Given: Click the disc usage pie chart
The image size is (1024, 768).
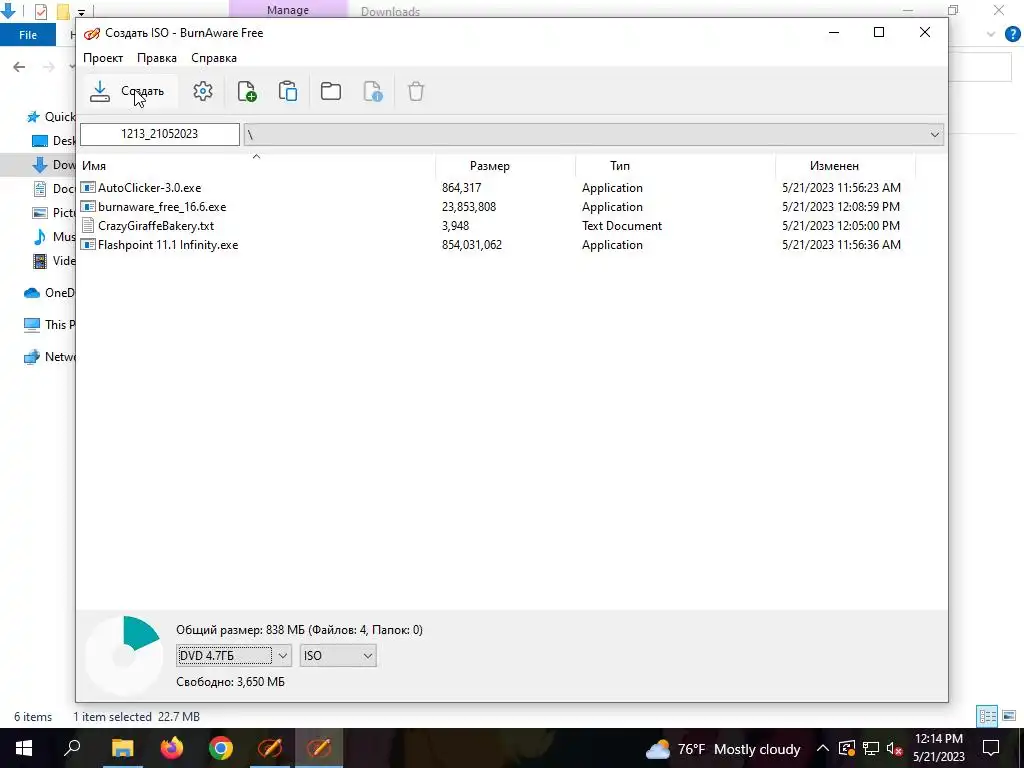Looking at the screenshot, I should coord(124,656).
